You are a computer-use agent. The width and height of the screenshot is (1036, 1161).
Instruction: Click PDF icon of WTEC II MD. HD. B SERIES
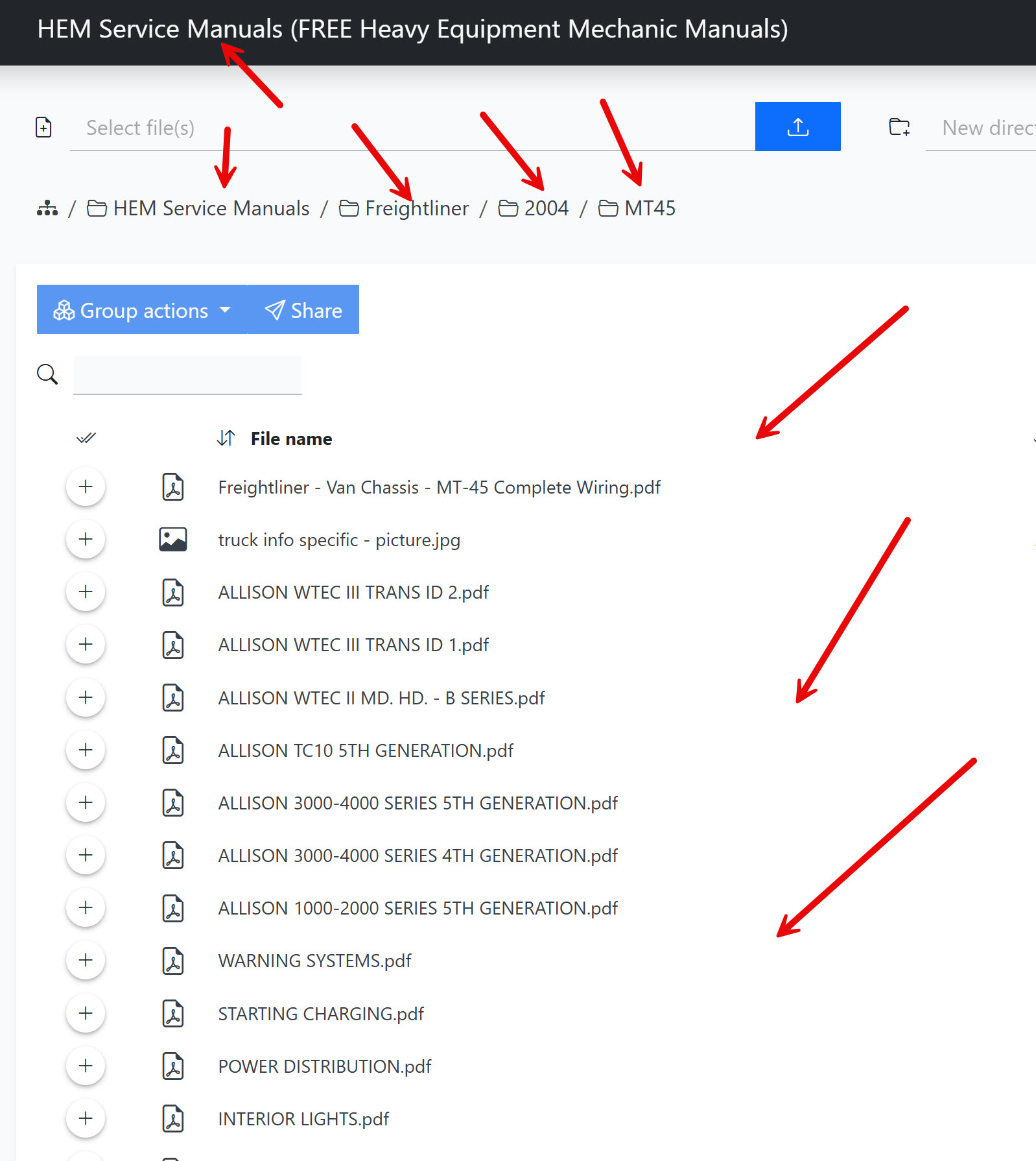click(x=173, y=698)
